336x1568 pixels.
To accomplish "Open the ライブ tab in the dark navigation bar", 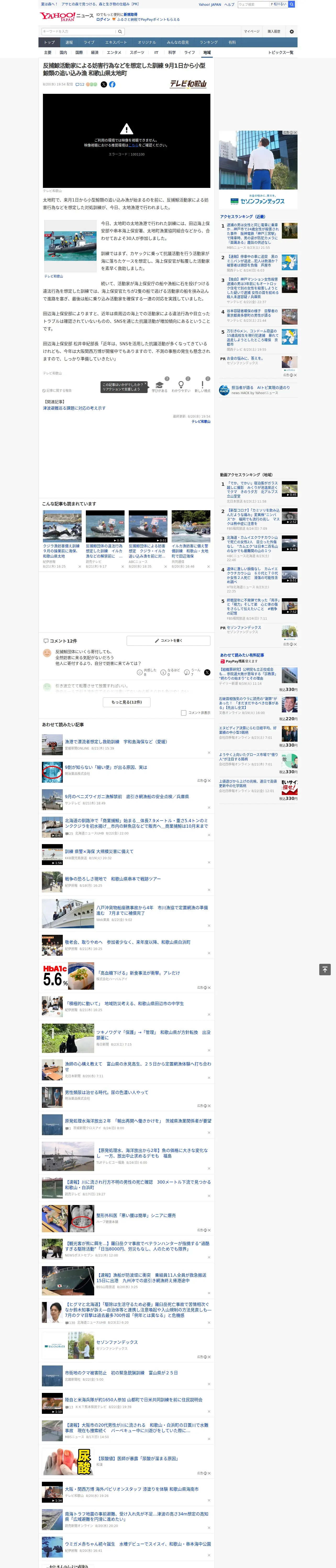I will point(89,42).
